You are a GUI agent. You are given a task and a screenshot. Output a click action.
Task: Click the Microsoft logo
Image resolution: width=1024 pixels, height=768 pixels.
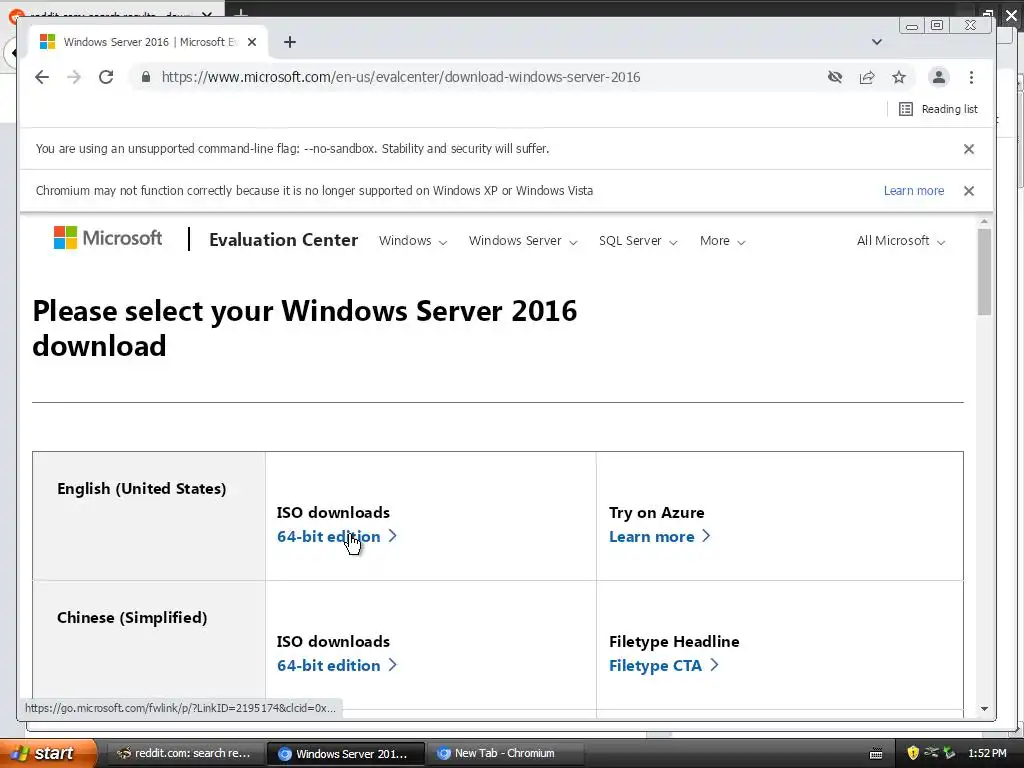[108, 238]
